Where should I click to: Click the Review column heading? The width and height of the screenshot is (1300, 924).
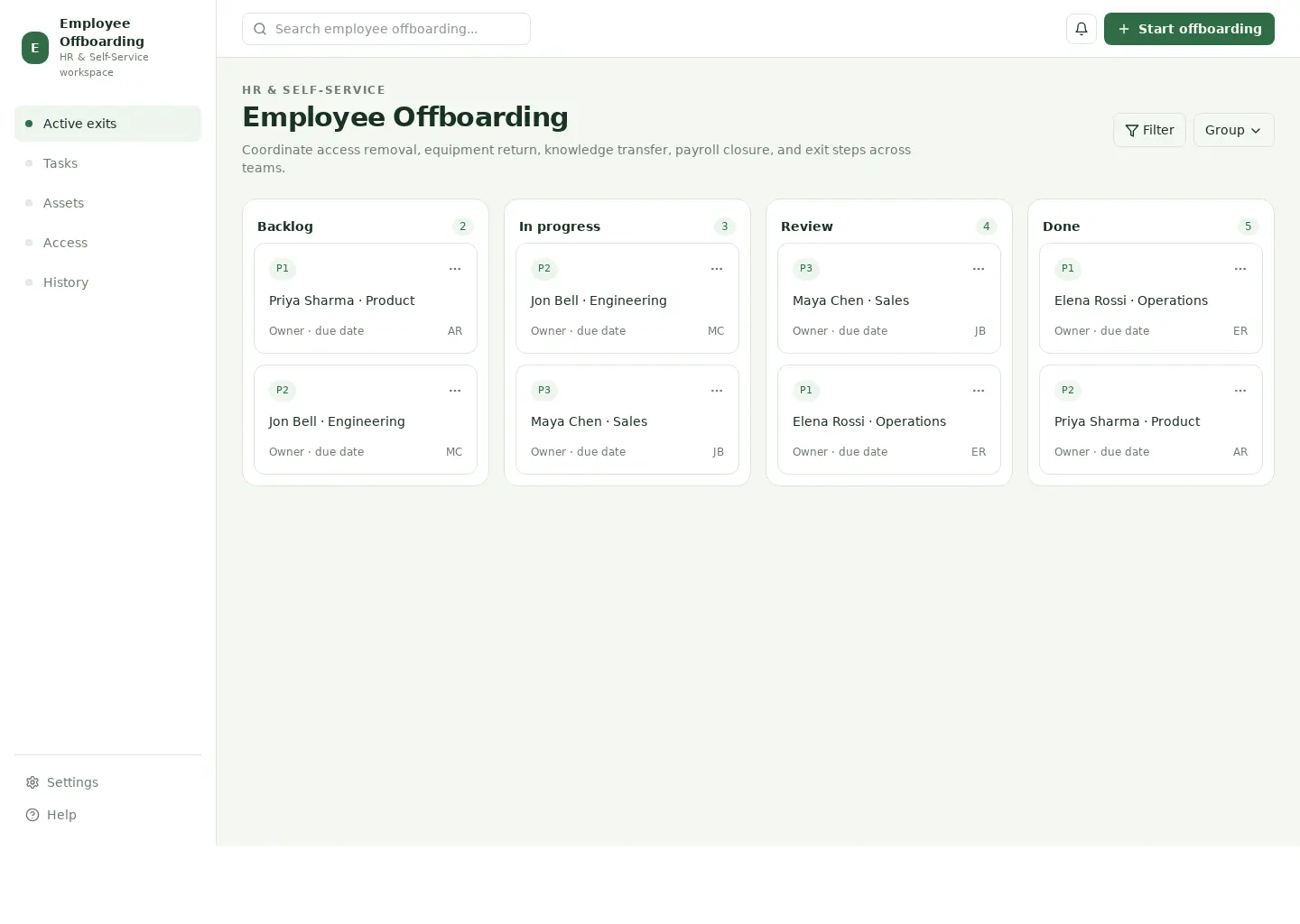click(x=807, y=226)
